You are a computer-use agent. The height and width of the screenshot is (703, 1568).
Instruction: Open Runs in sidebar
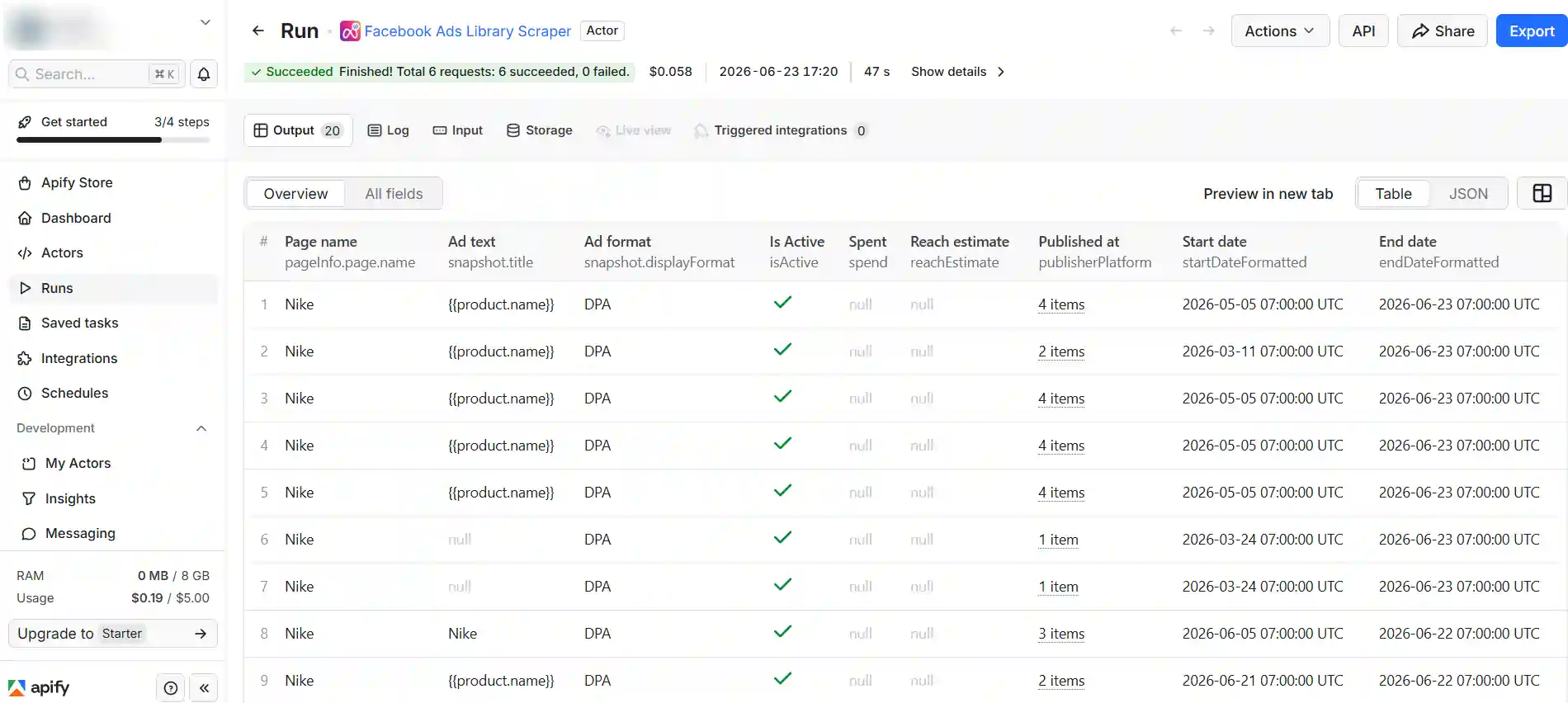(116, 288)
